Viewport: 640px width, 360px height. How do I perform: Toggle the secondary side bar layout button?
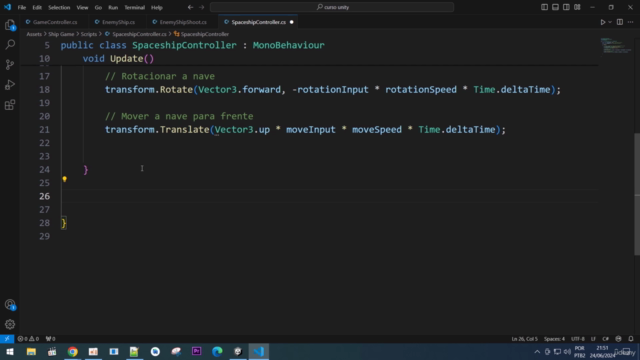point(566,7)
